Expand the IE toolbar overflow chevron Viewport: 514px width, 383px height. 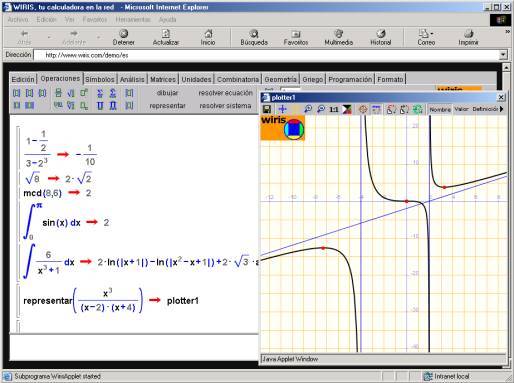click(x=507, y=32)
